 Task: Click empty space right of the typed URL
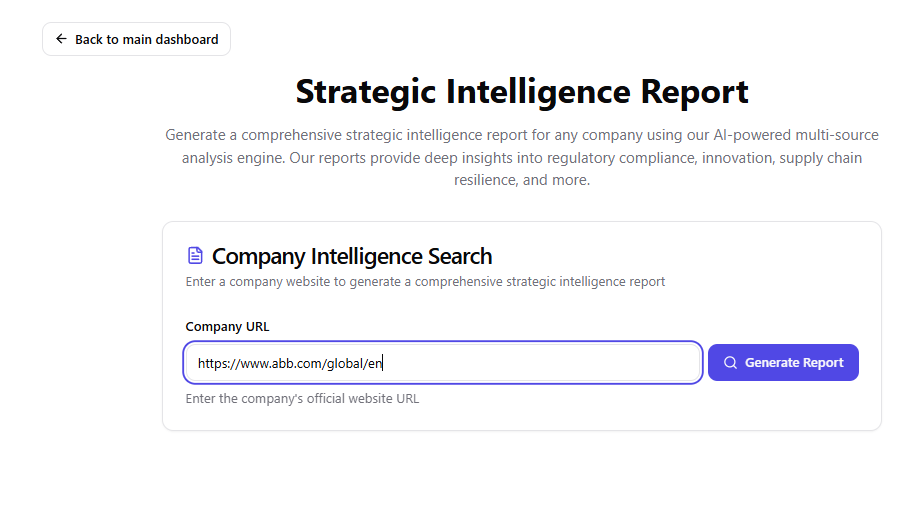(x=540, y=363)
